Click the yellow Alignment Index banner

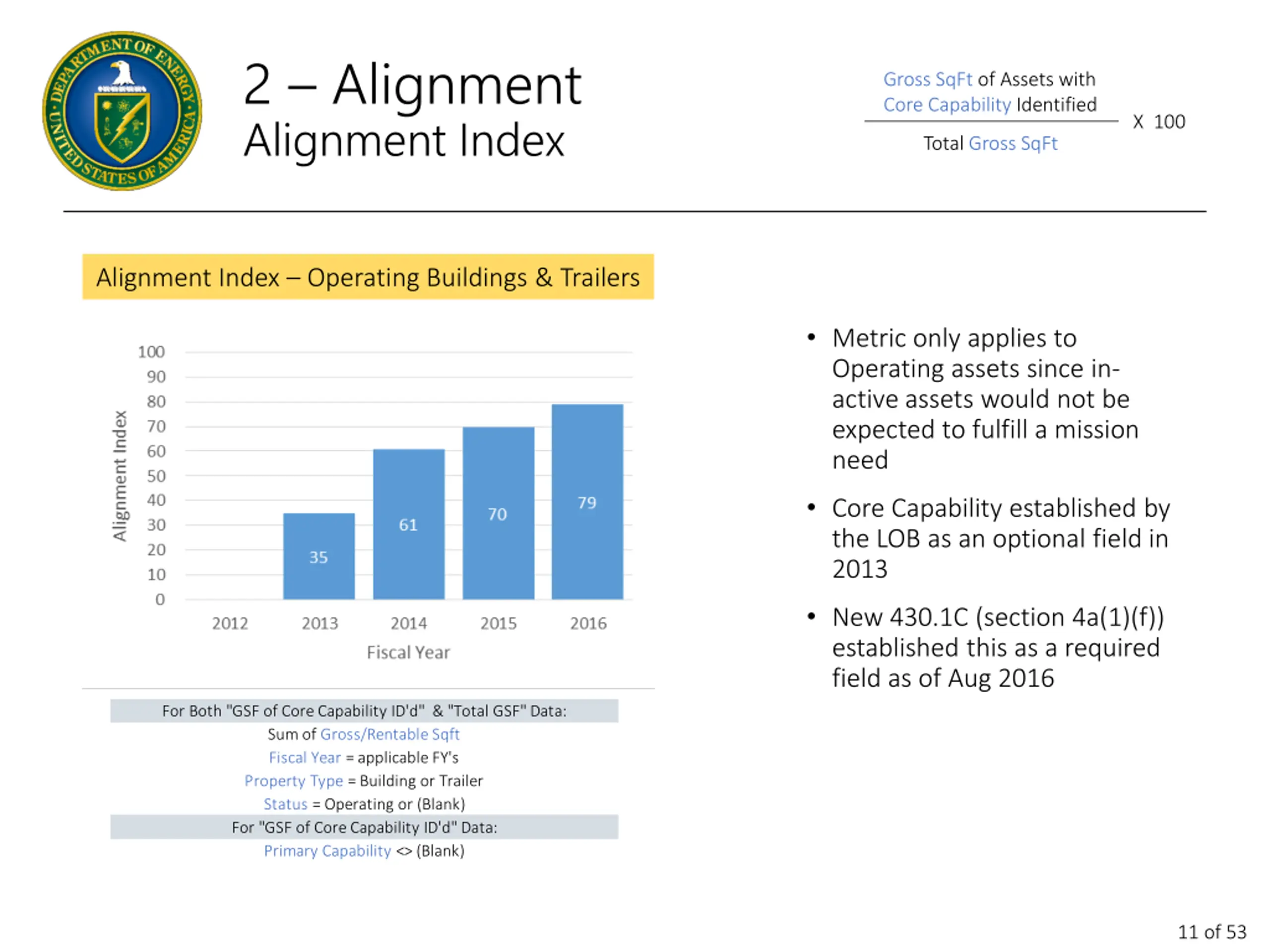click(x=368, y=277)
